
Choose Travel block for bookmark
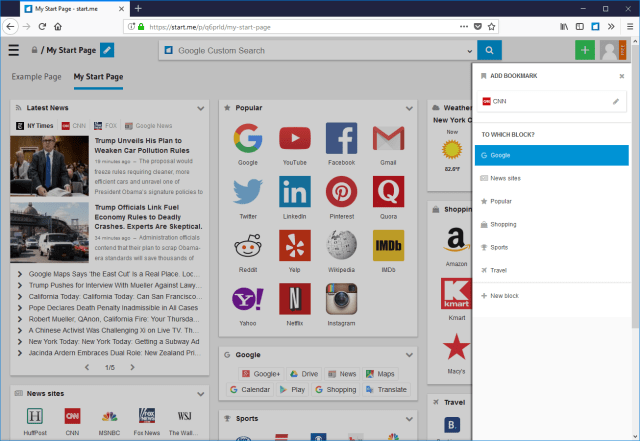[551, 270]
